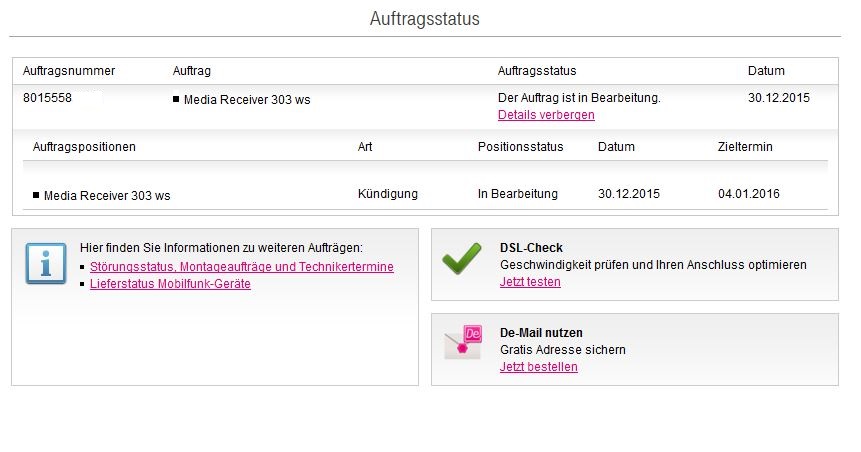Click the Kündigung type cell
861x452 pixels.
[387, 194]
